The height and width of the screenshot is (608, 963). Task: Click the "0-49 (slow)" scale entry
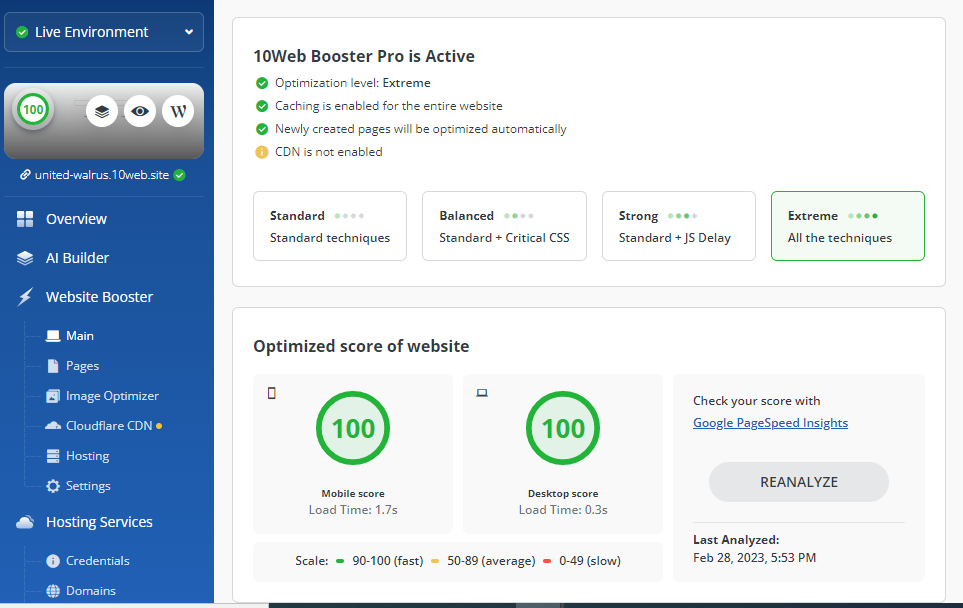590,561
